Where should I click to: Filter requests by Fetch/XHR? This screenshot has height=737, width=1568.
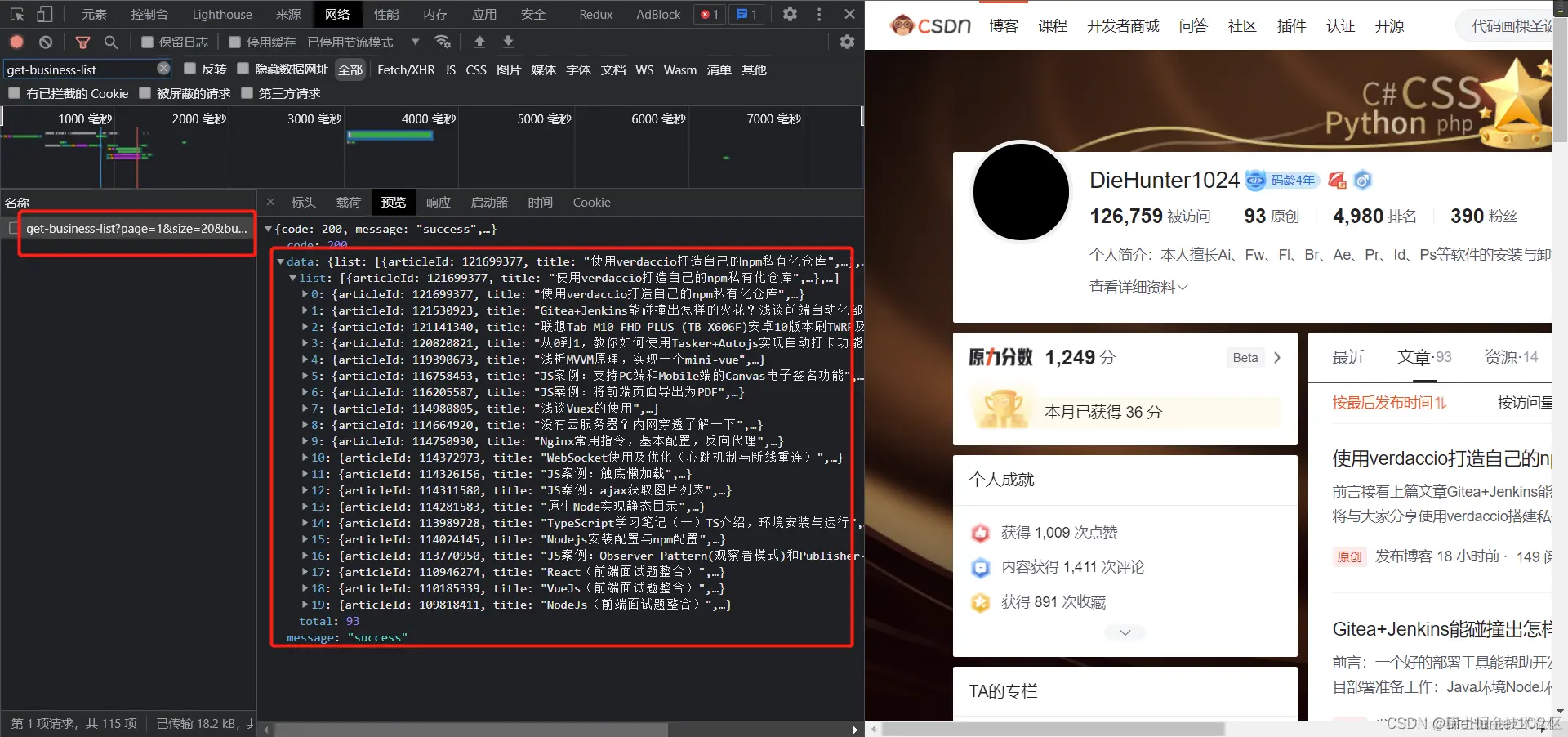(406, 69)
